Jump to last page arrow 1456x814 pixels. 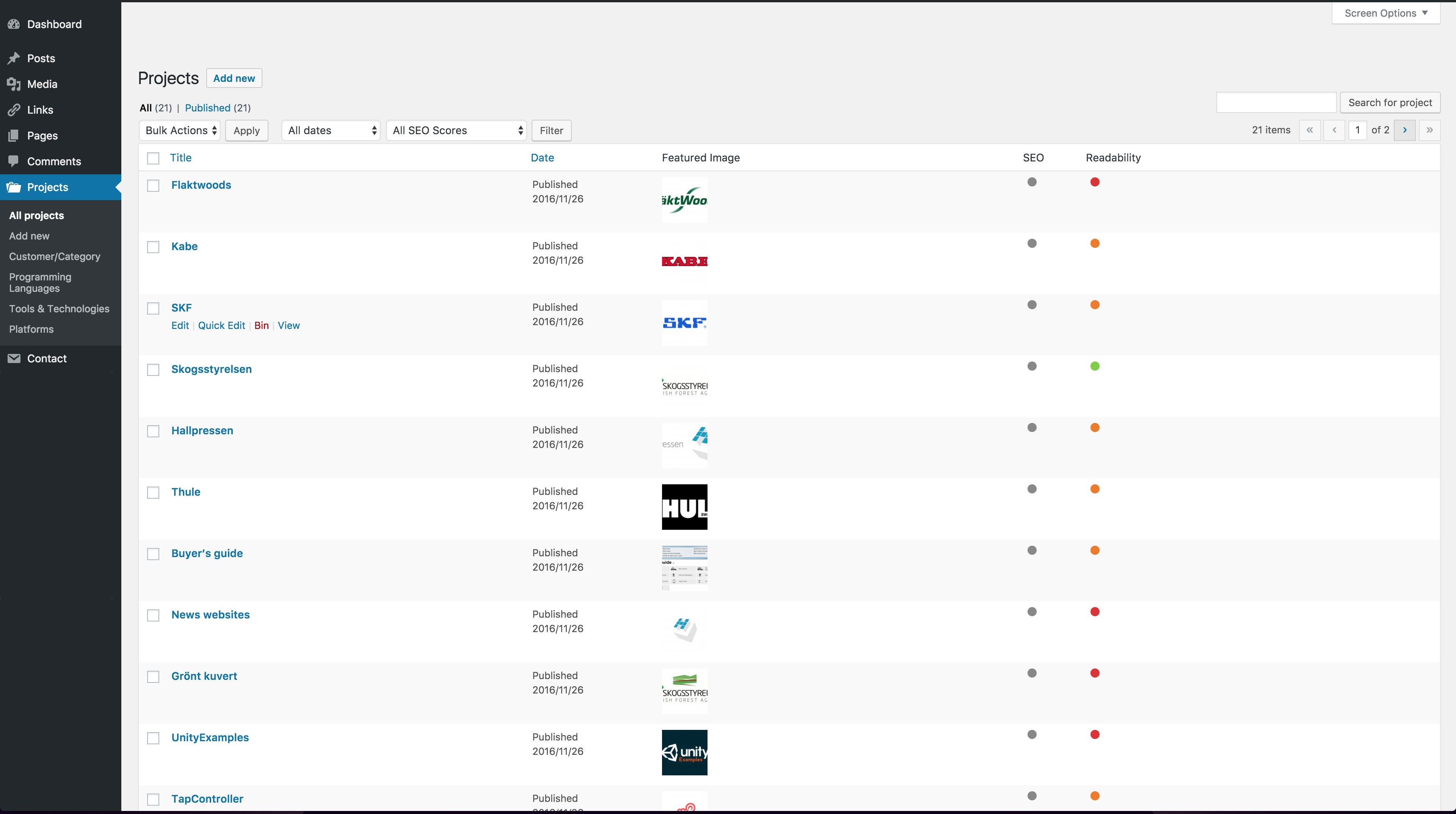[1429, 130]
